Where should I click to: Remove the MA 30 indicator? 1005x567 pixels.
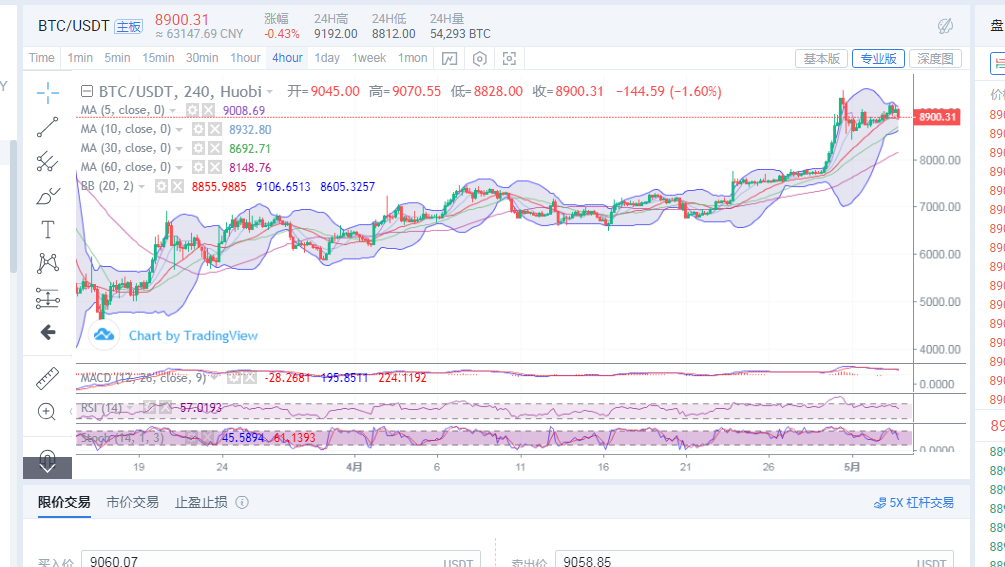215,149
